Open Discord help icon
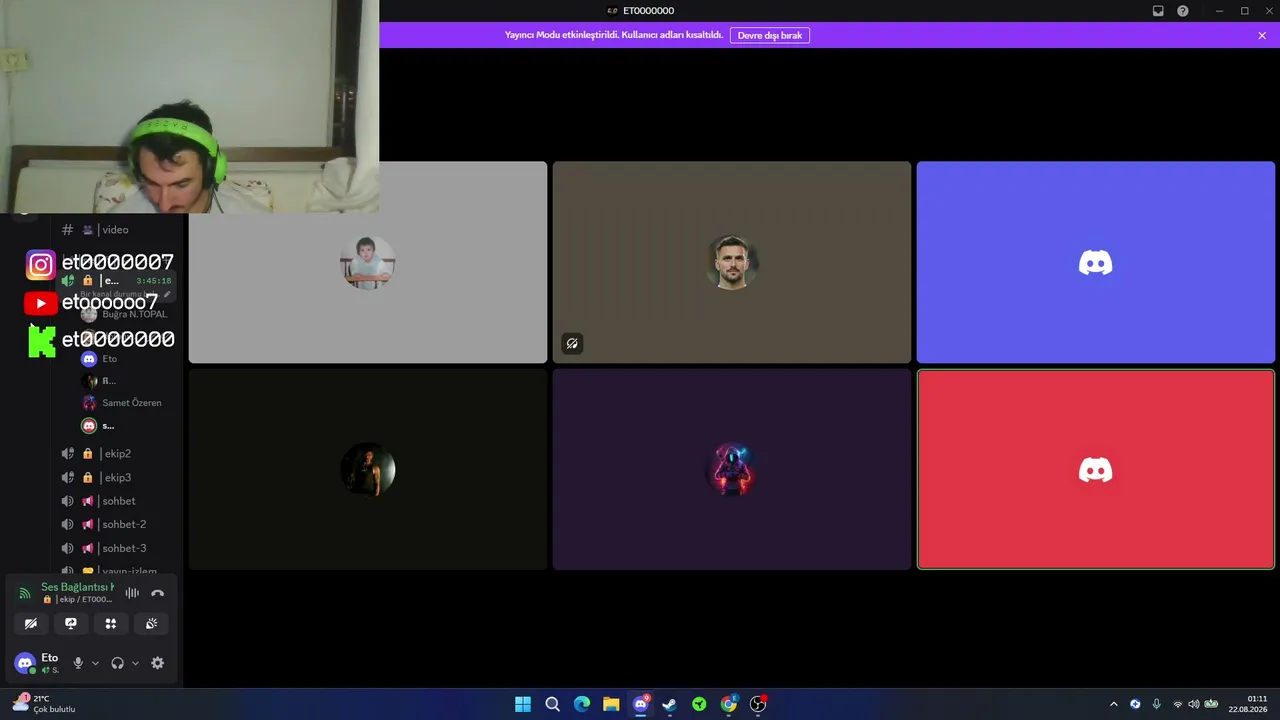This screenshot has height=720, width=1280. (x=1183, y=11)
